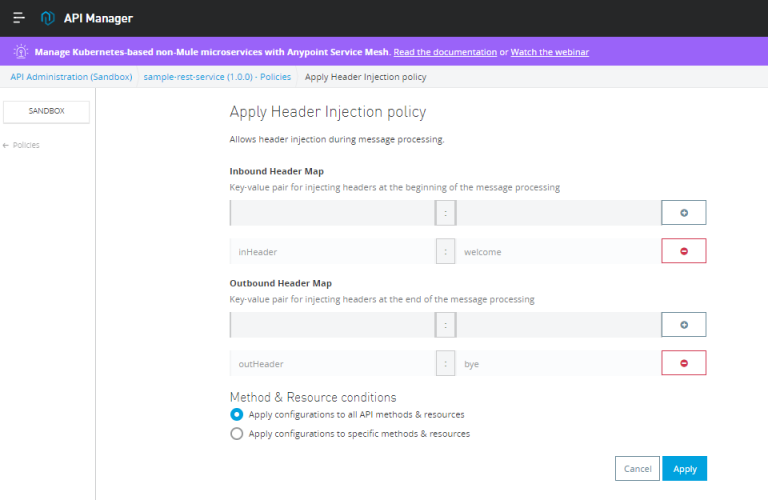
Task: Add new Inbound Header Map entry plus button
Action: (683, 213)
